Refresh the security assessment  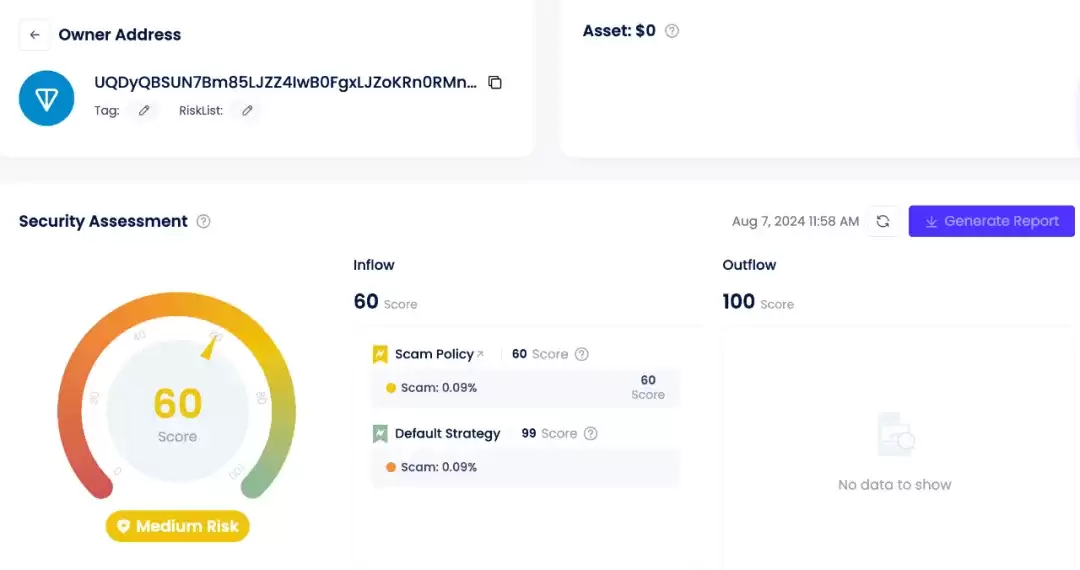coord(883,222)
